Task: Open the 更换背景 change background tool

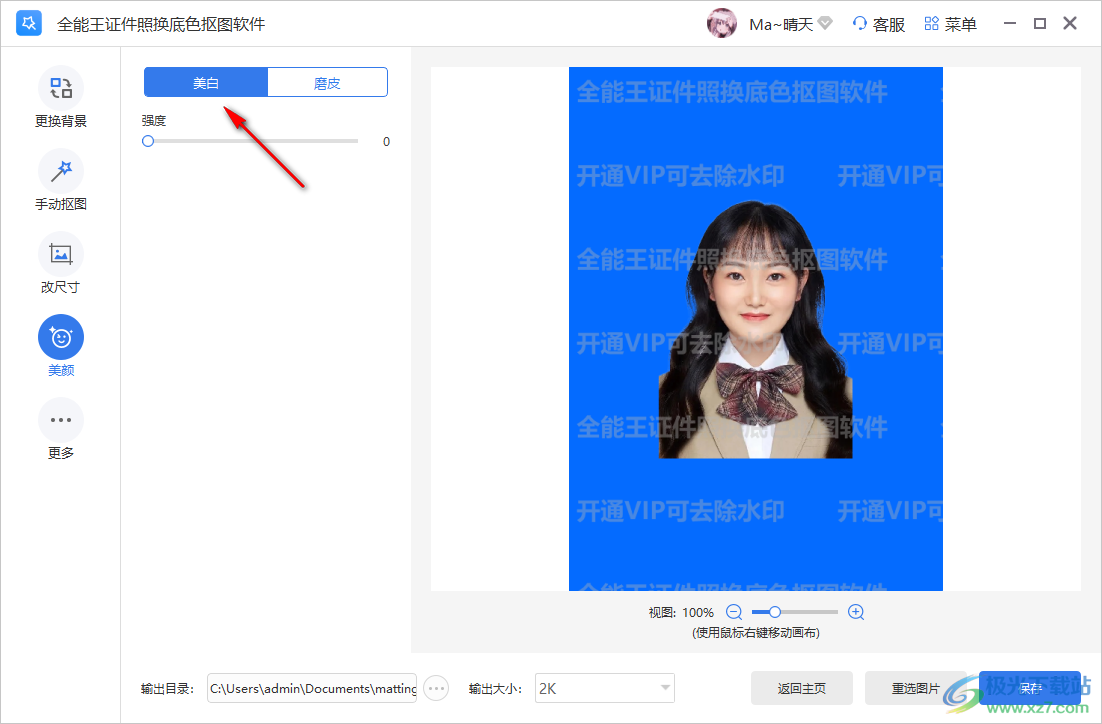Action: (x=61, y=97)
